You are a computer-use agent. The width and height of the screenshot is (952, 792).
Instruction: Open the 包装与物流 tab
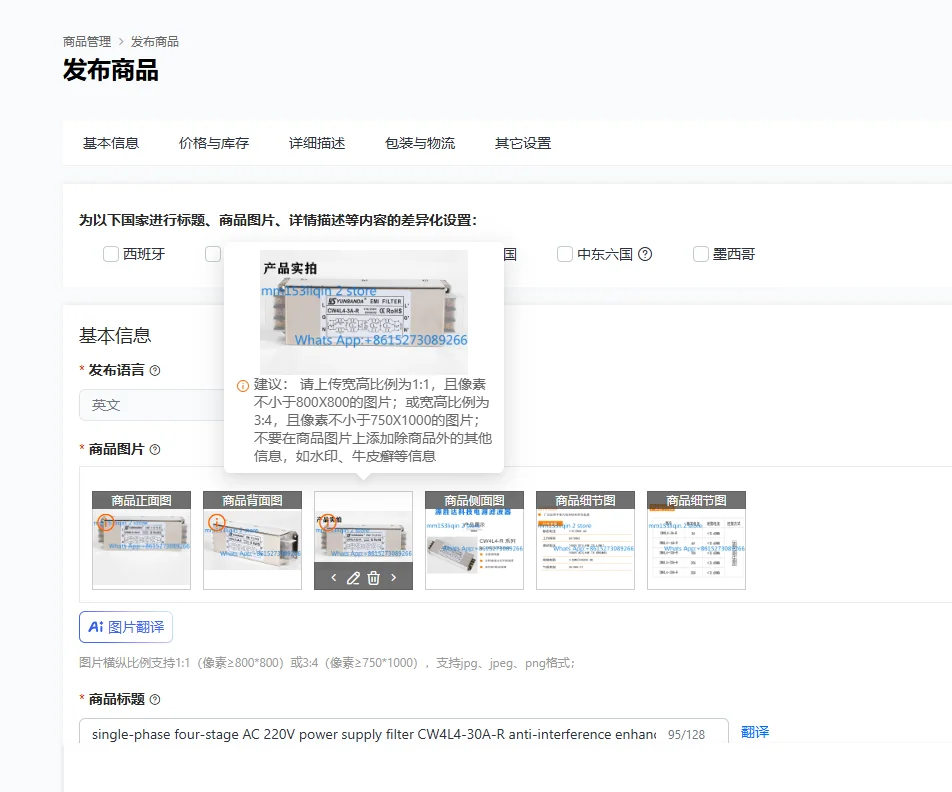tap(420, 143)
